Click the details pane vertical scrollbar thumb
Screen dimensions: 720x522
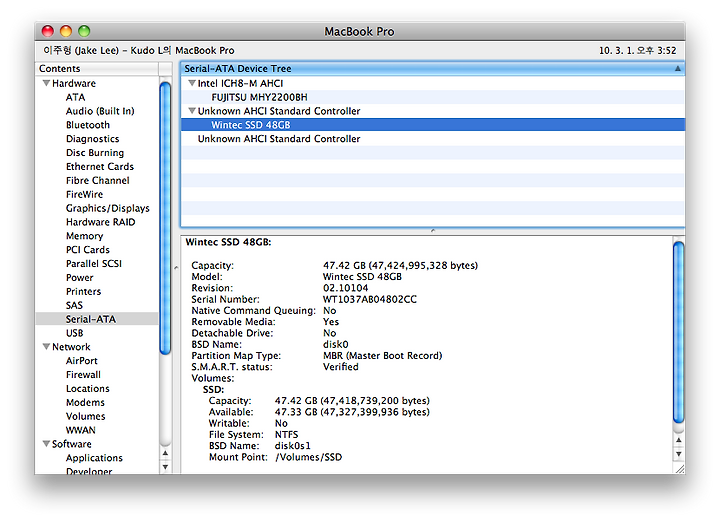679,332
